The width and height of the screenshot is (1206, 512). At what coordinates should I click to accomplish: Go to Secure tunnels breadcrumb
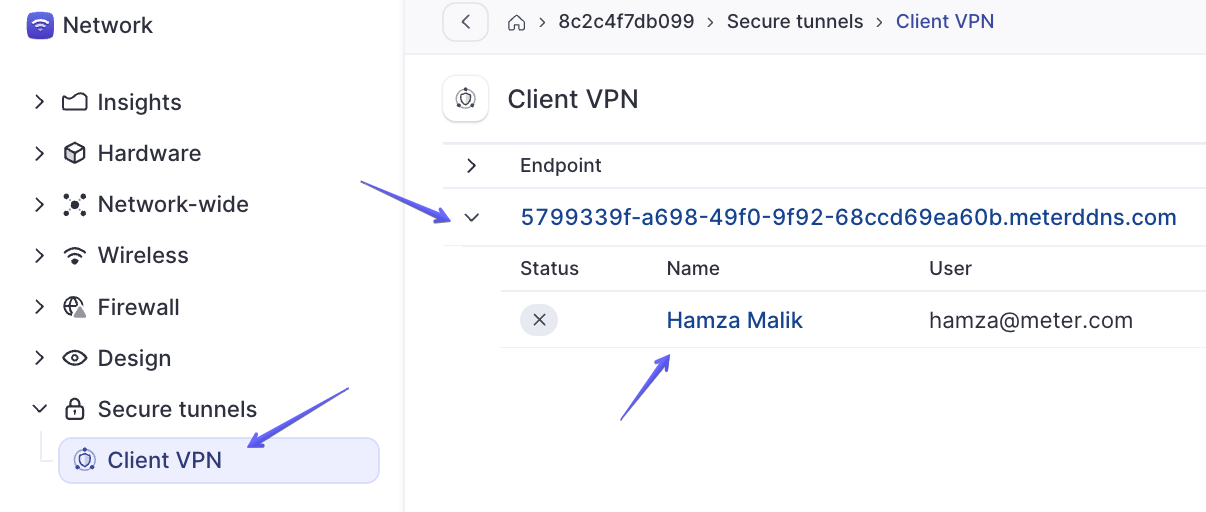tap(795, 22)
